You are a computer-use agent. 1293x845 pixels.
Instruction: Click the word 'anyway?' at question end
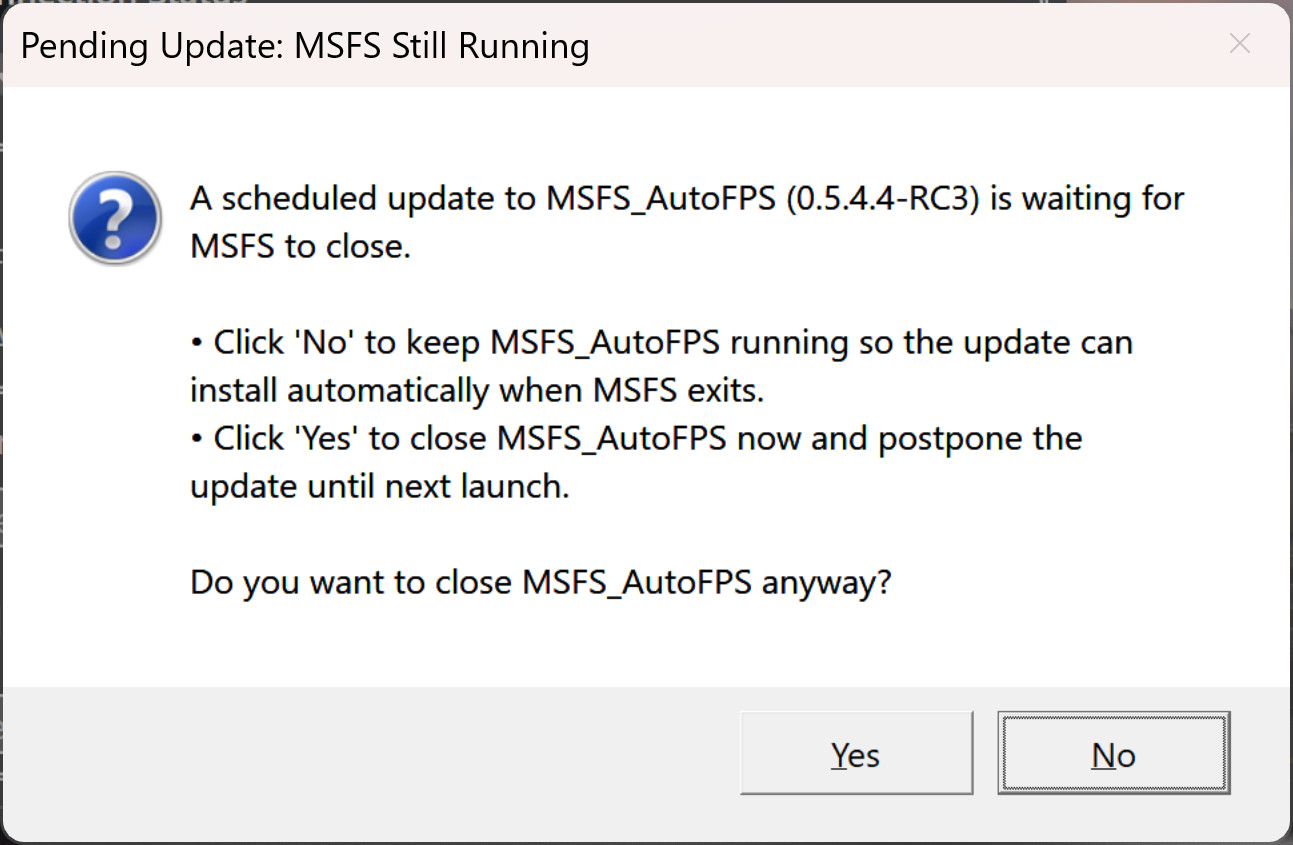(x=826, y=583)
